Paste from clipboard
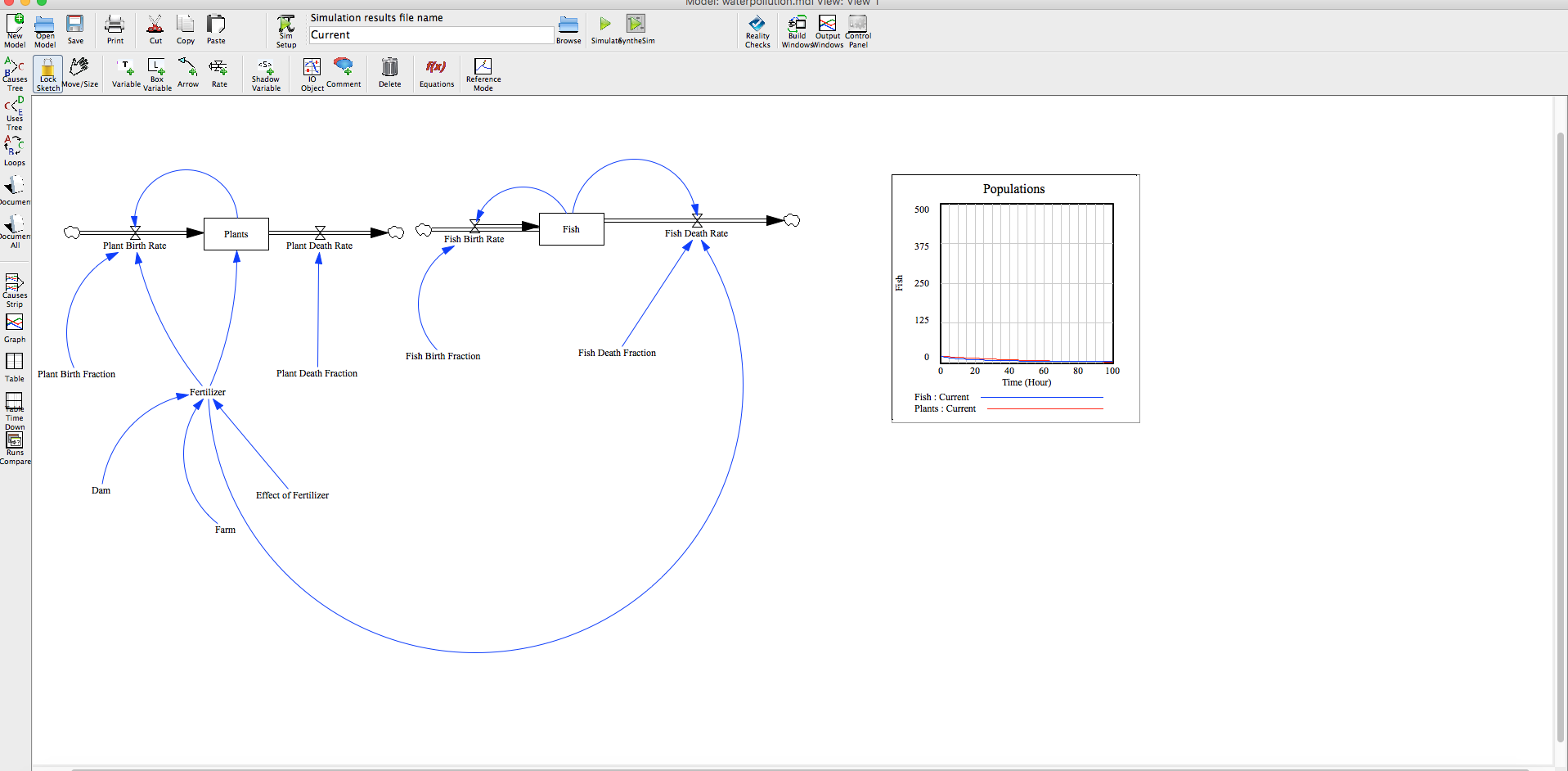1568x771 pixels. (216, 29)
